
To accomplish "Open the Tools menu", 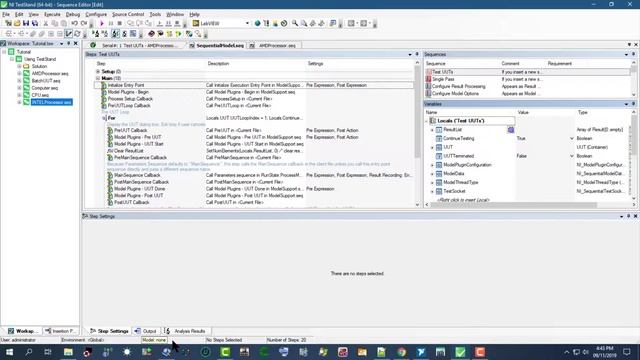I will pos(155,14).
